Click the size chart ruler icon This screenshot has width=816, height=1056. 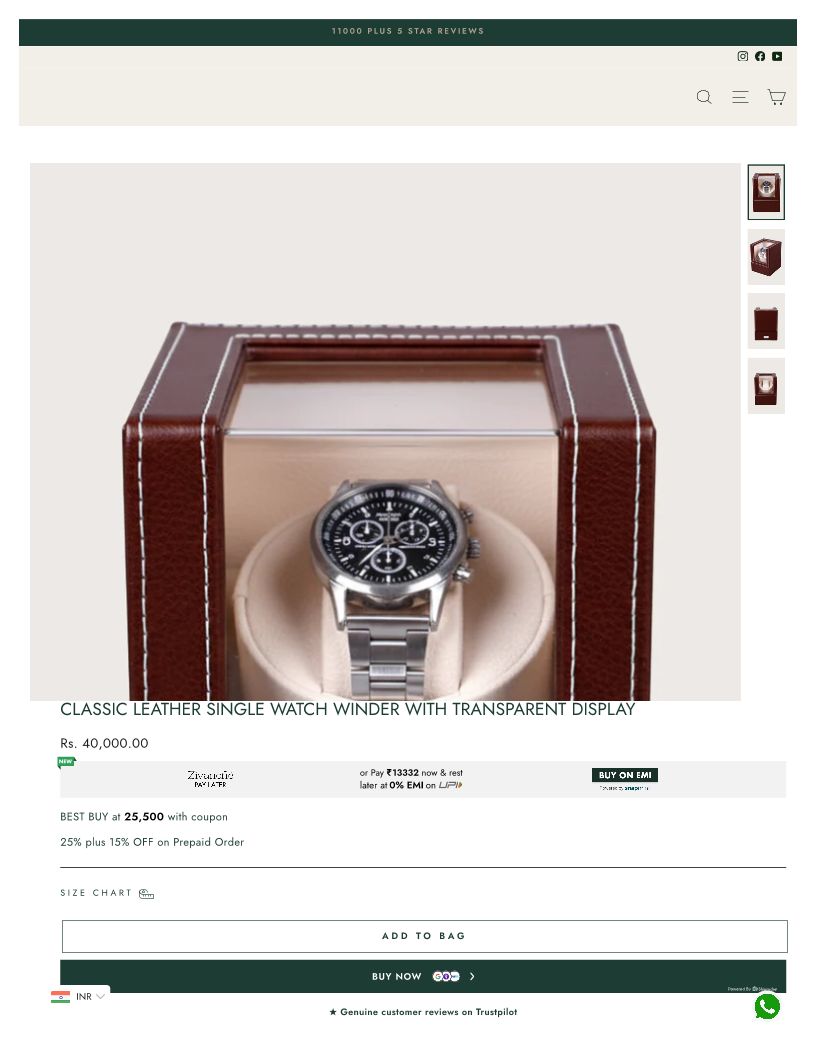tap(146, 894)
